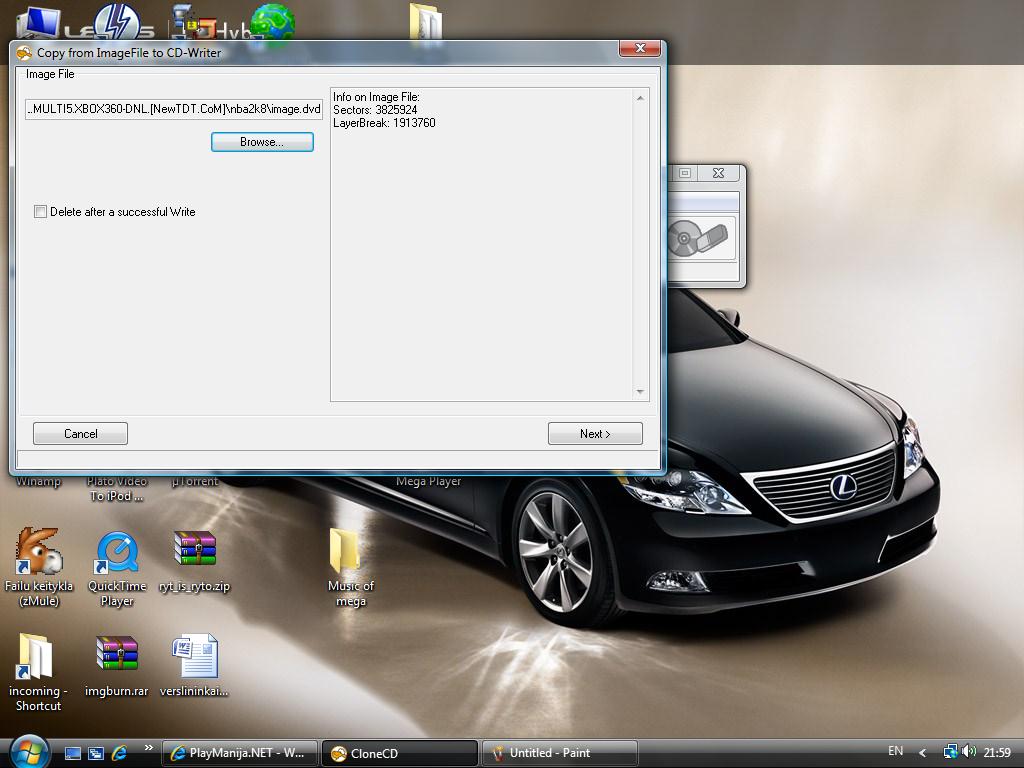
Task: Click the EN language indicator
Action: pos(895,751)
